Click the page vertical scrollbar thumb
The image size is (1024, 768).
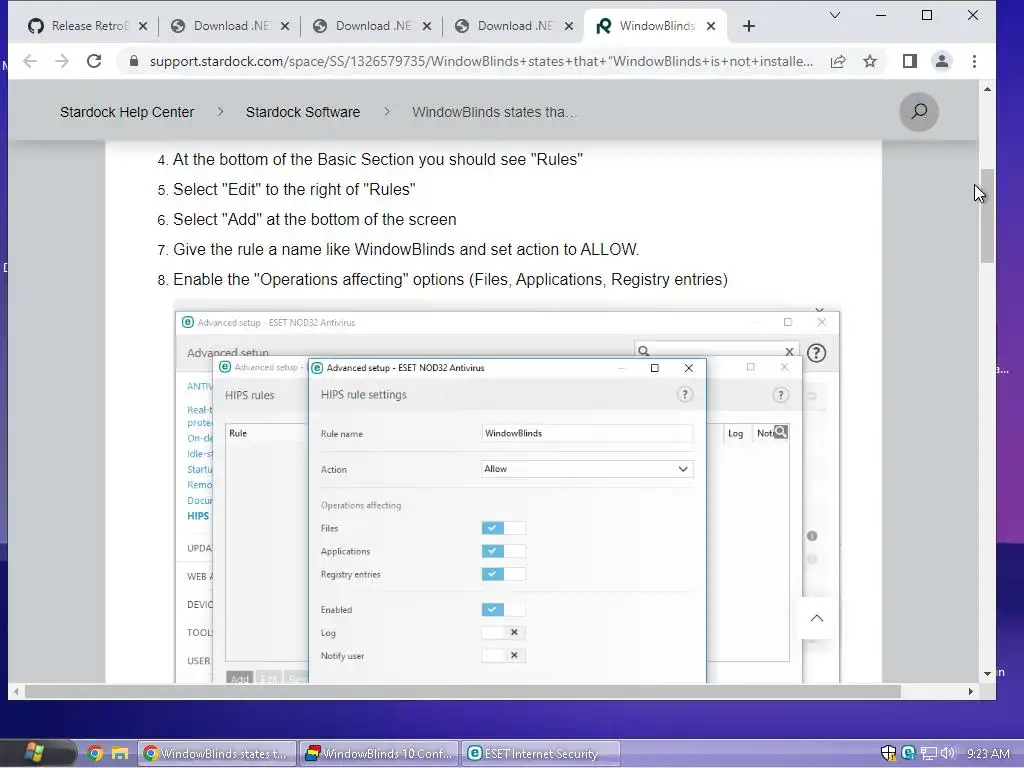(987, 216)
